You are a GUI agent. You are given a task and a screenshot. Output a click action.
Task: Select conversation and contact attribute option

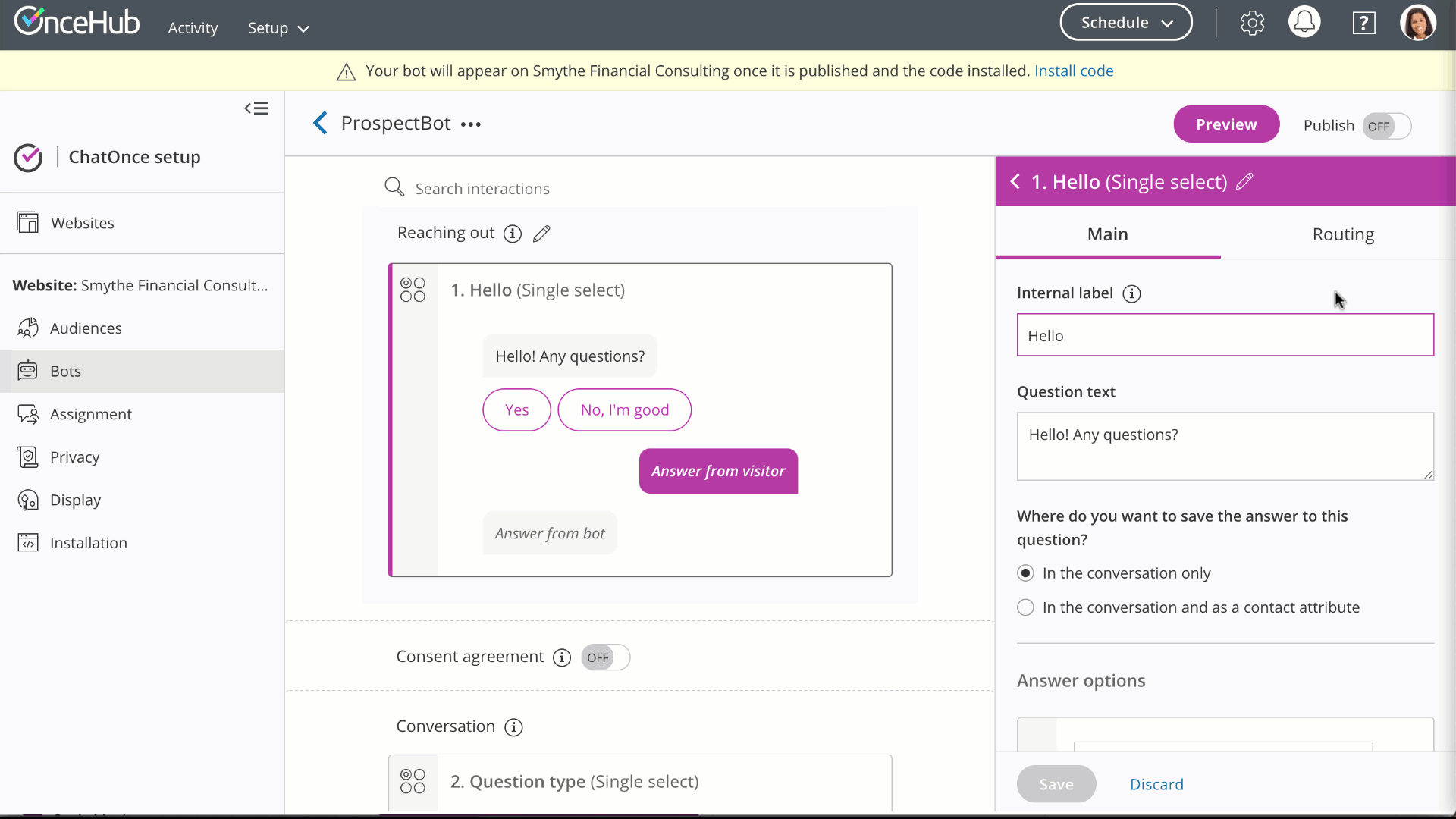pyautogui.click(x=1025, y=607)
